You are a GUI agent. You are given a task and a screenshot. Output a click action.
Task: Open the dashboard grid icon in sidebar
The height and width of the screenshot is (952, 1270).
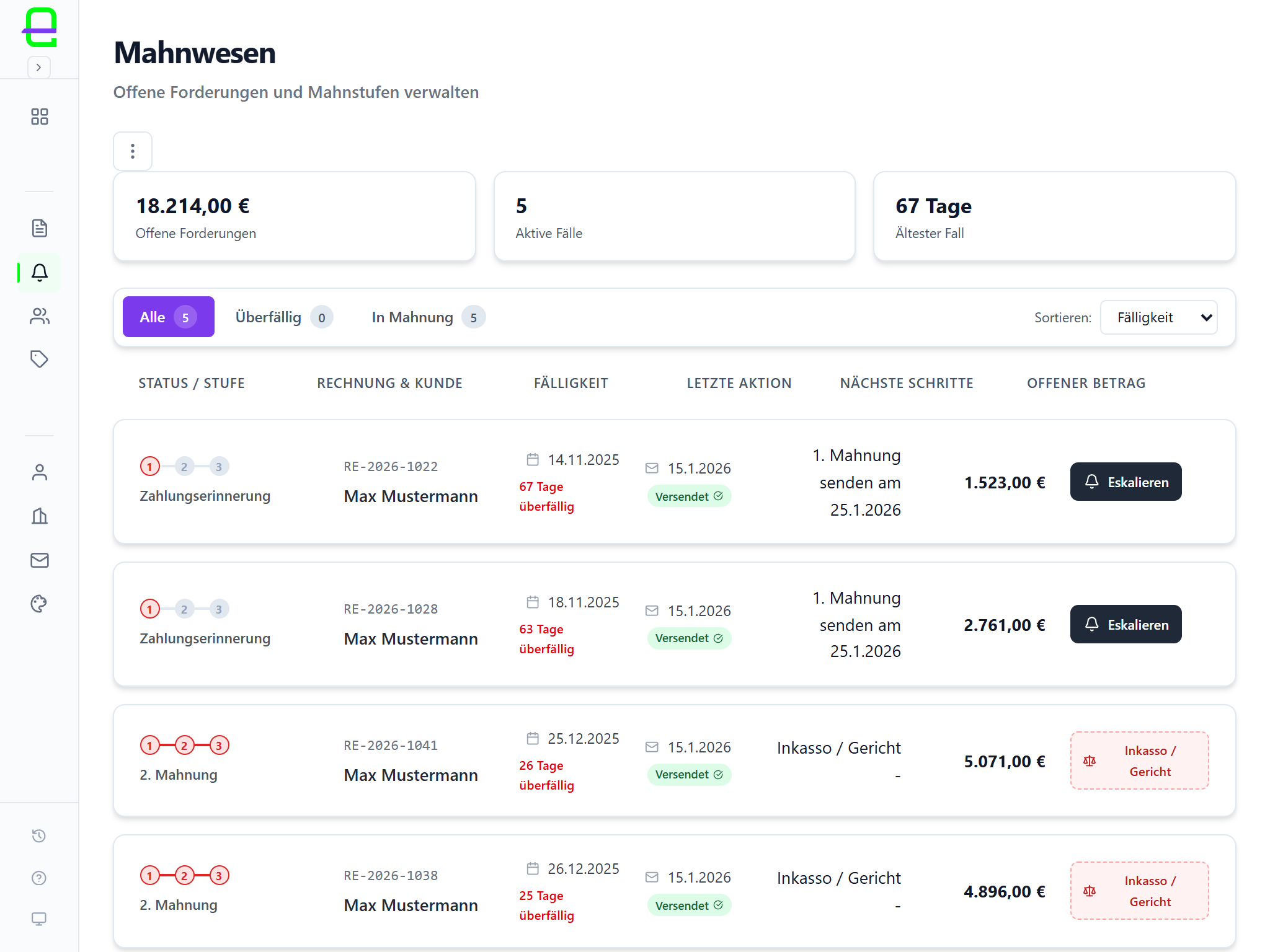[x=39, y=117]
